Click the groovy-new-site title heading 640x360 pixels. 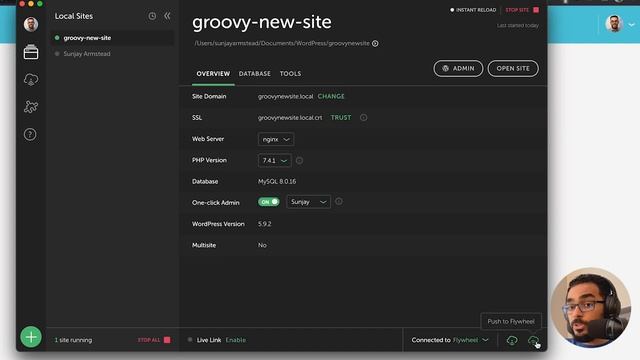262,22
